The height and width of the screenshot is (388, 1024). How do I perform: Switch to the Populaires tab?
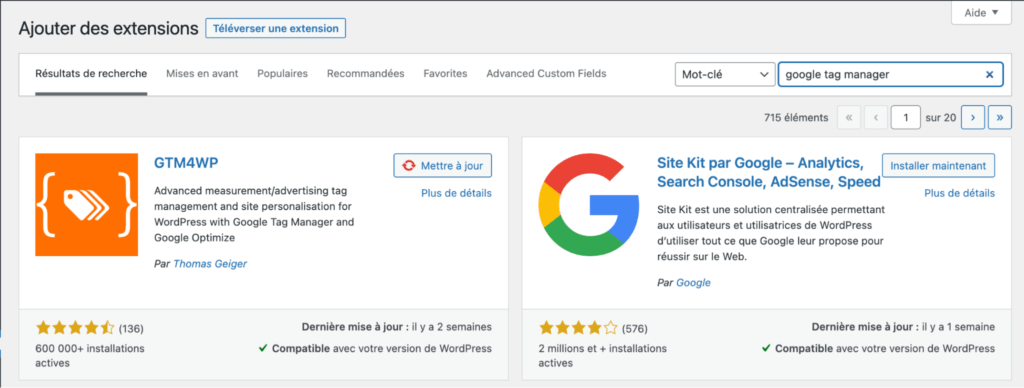click(282, 74)
